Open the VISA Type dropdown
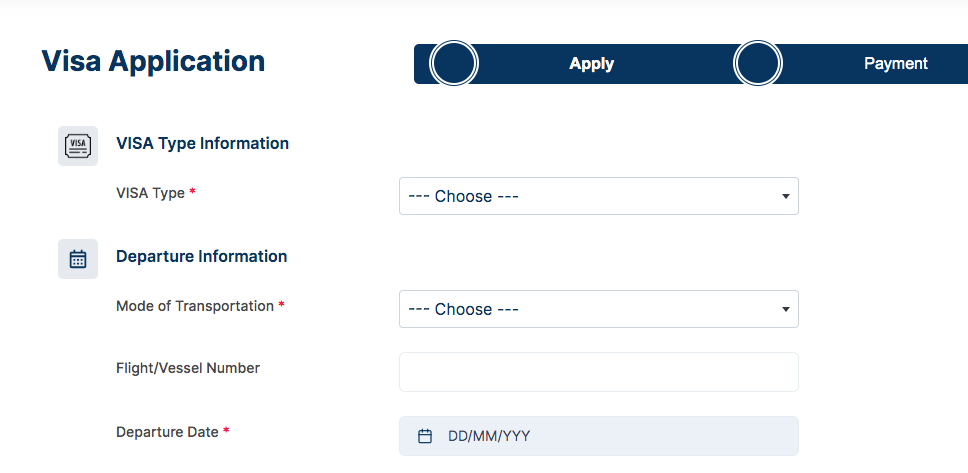The image size is (968, 473). pyautogui.click(x=599, y=196)
